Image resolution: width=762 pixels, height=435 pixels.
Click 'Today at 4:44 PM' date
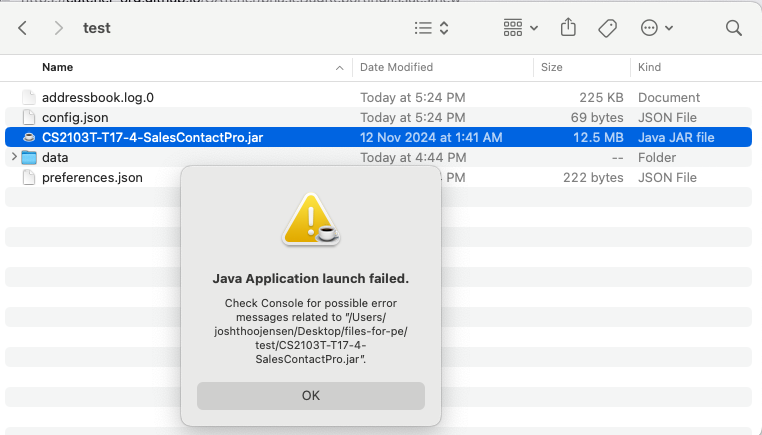click(x=413, y=157)
